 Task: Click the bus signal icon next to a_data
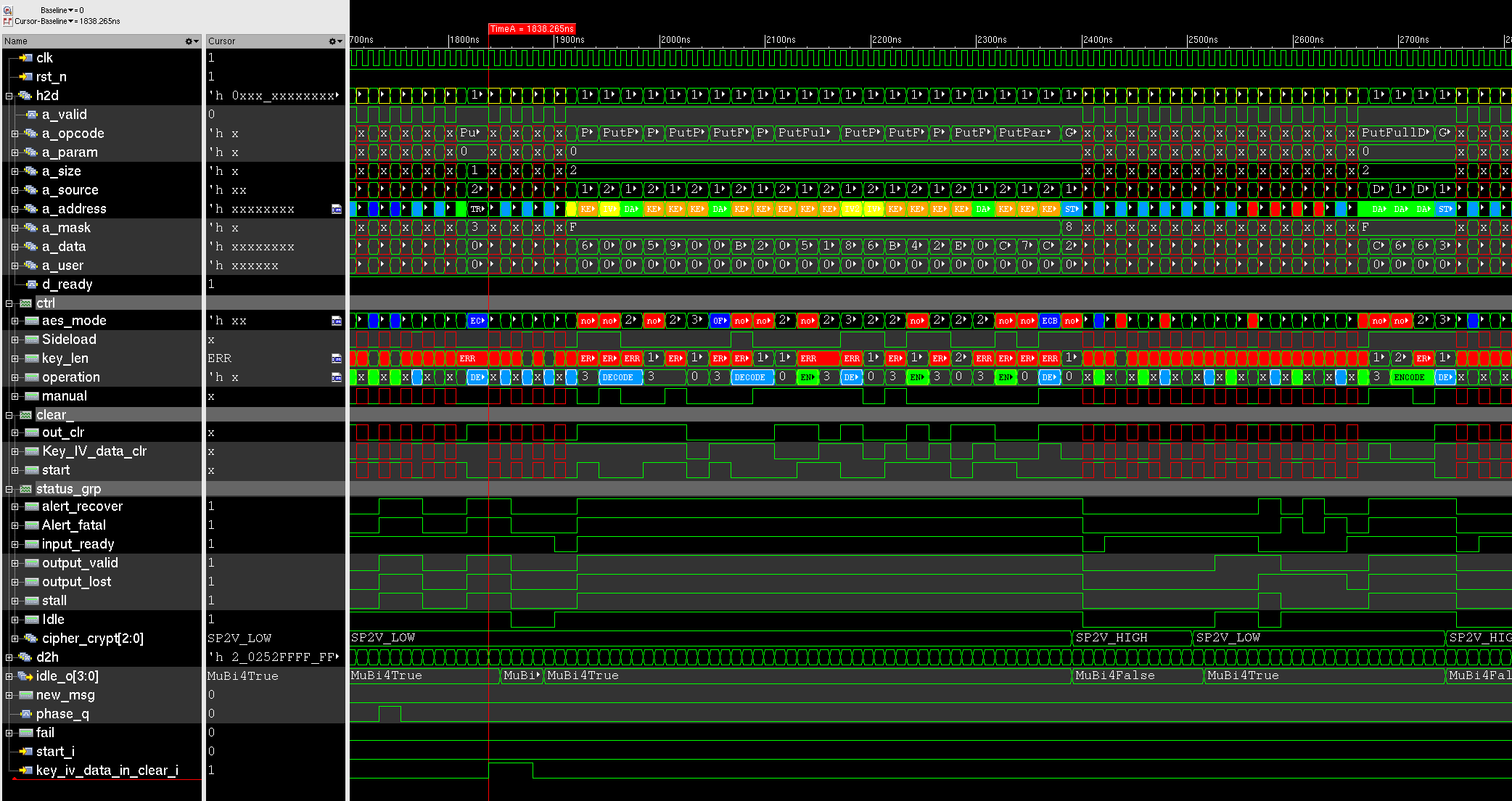click(30, 246)
